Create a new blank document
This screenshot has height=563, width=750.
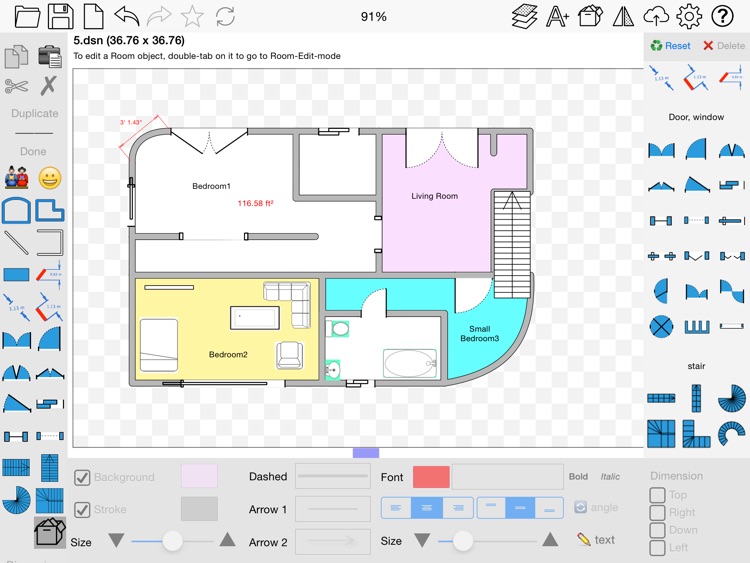point(93,17)
